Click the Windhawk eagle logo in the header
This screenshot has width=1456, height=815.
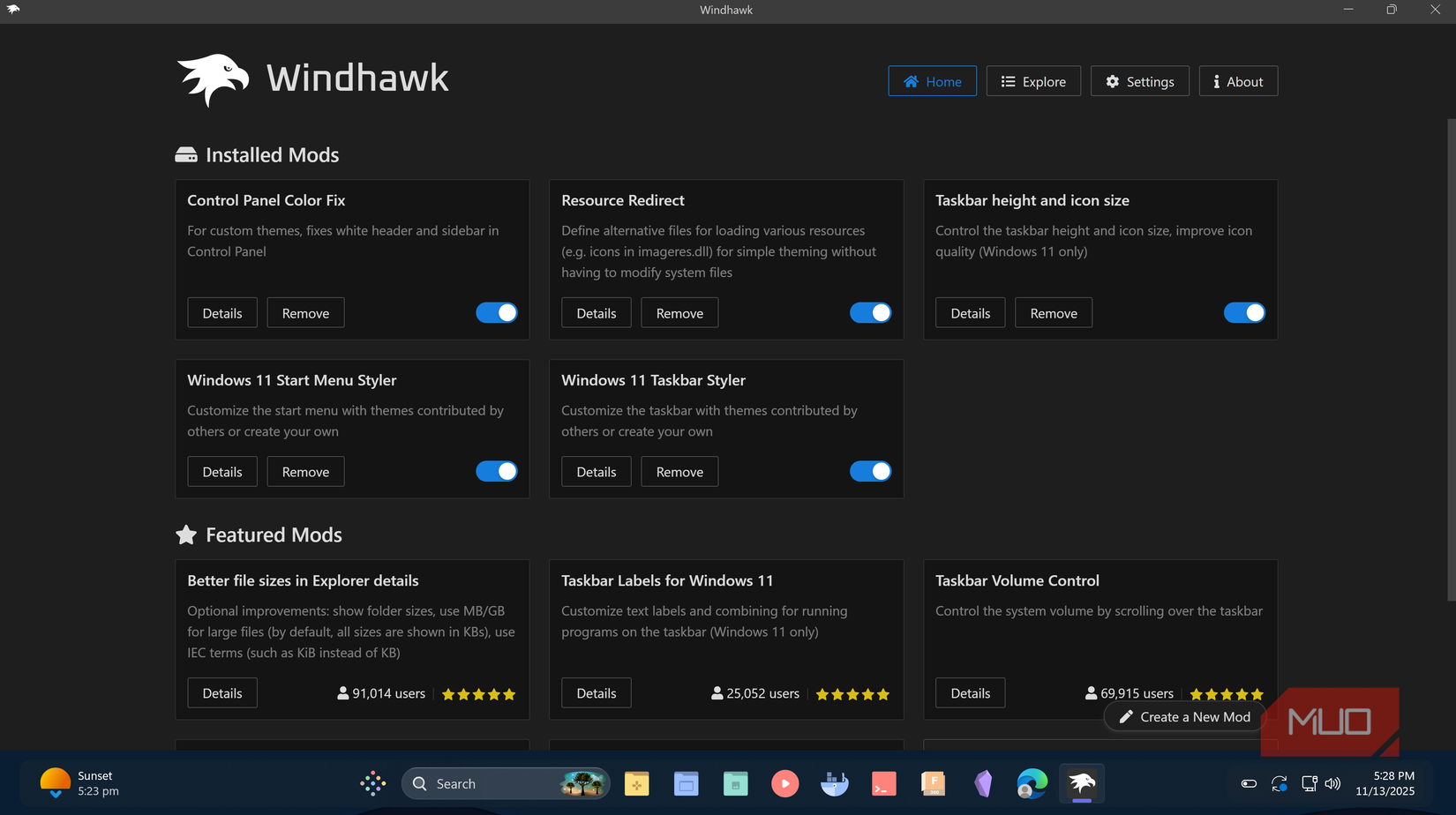214,79
